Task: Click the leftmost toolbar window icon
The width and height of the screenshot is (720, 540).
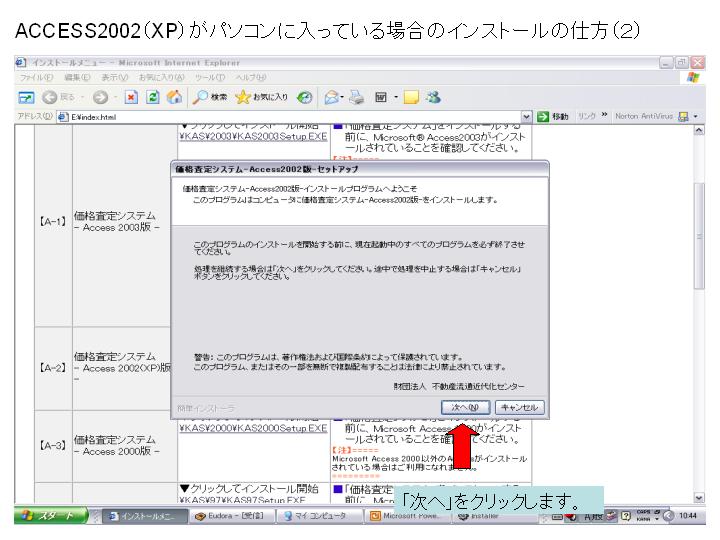Action: (x=26, y=97)
